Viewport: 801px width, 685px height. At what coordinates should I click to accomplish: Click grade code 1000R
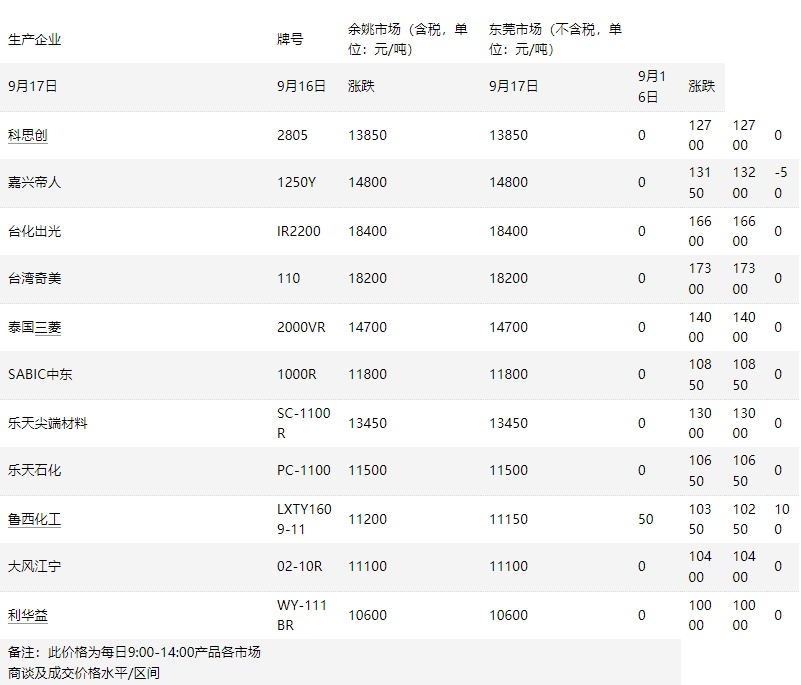coord(296,374)
